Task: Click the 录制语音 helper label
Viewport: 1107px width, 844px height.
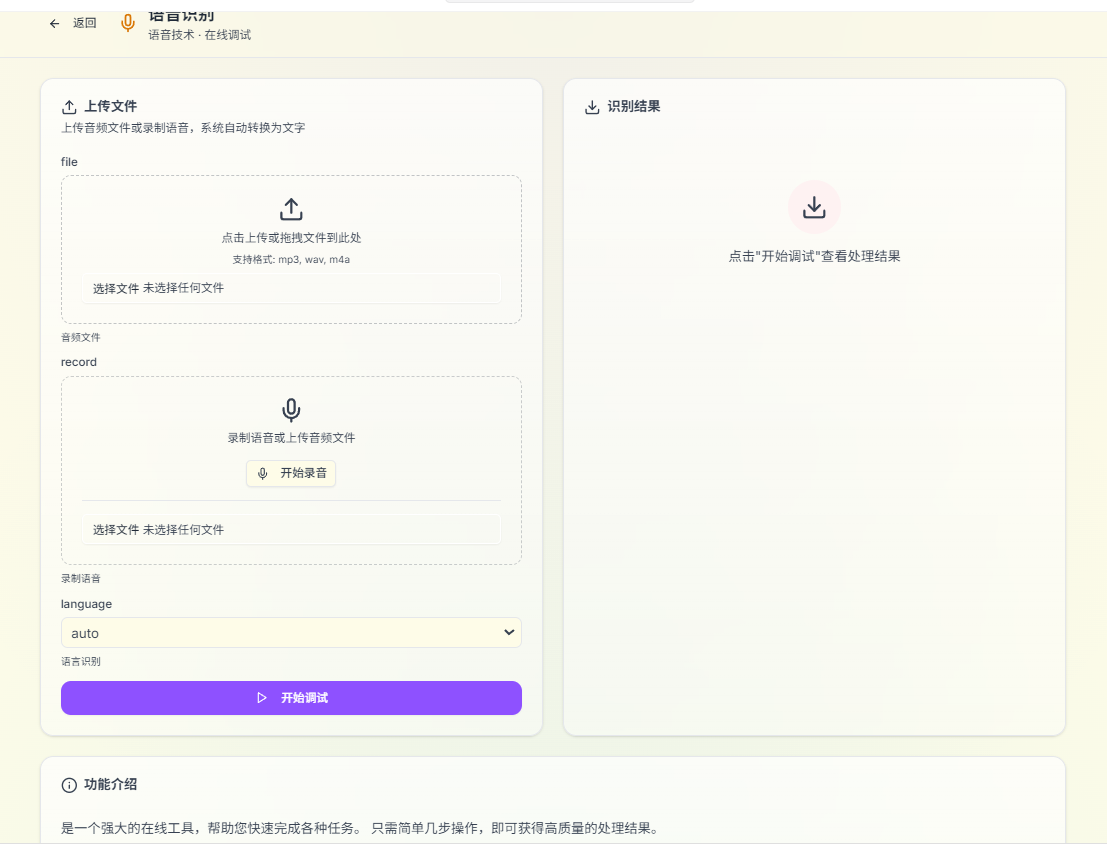Action: (x=80, y=578)
